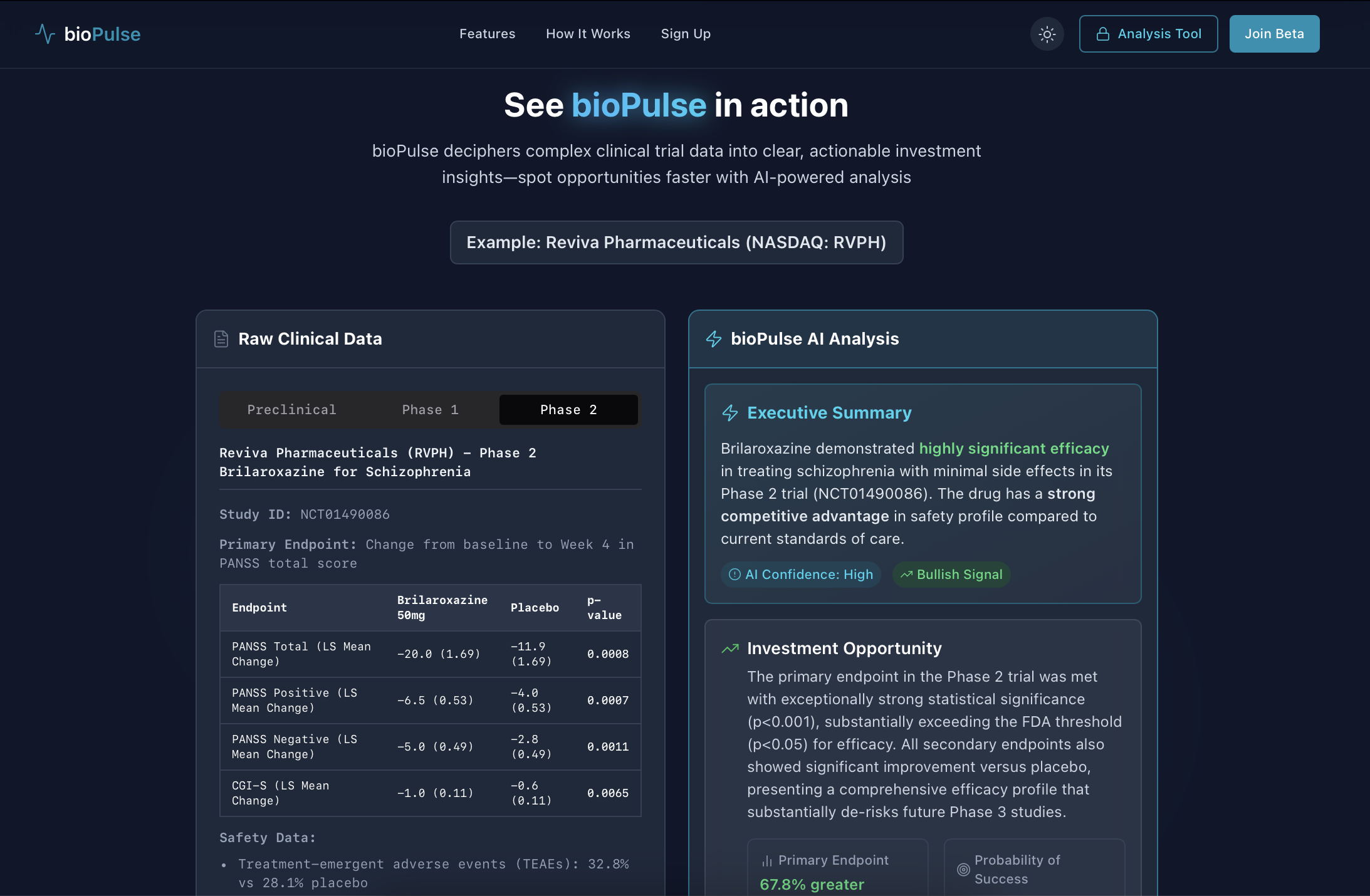Click the Primary Endpoint bar chart icon

point(767,861)
